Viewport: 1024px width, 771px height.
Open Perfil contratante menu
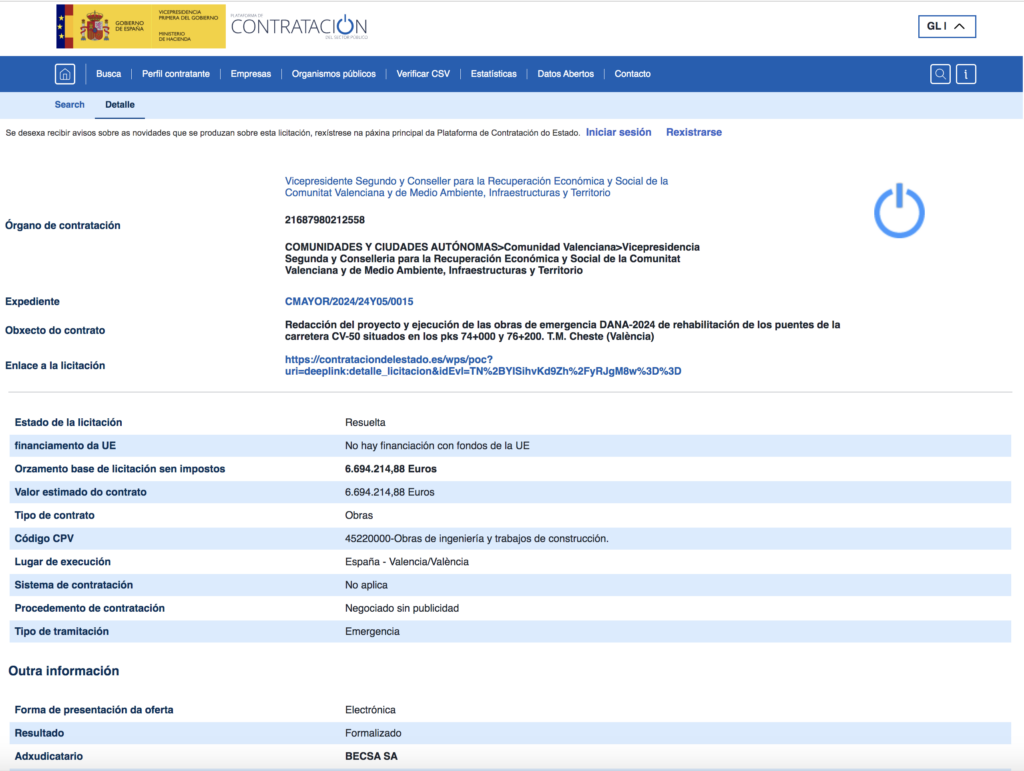(176, 74)
